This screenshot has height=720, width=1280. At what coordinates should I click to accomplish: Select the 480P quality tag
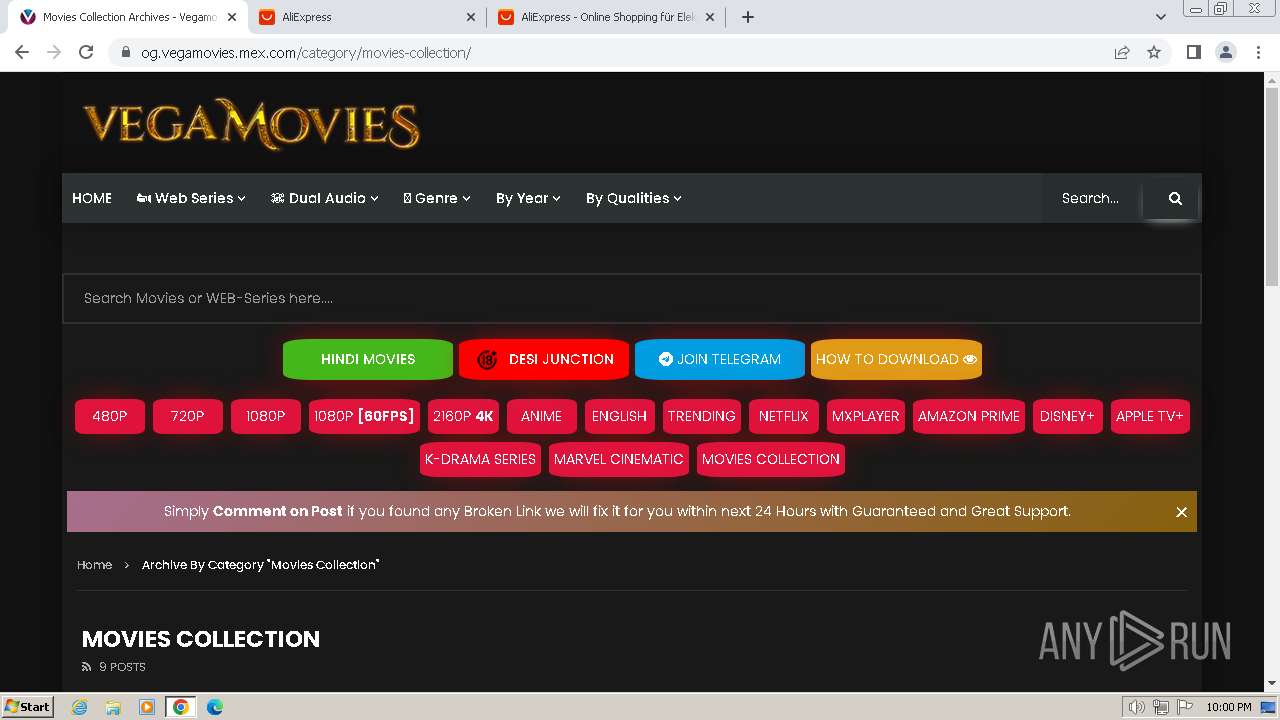110,416
